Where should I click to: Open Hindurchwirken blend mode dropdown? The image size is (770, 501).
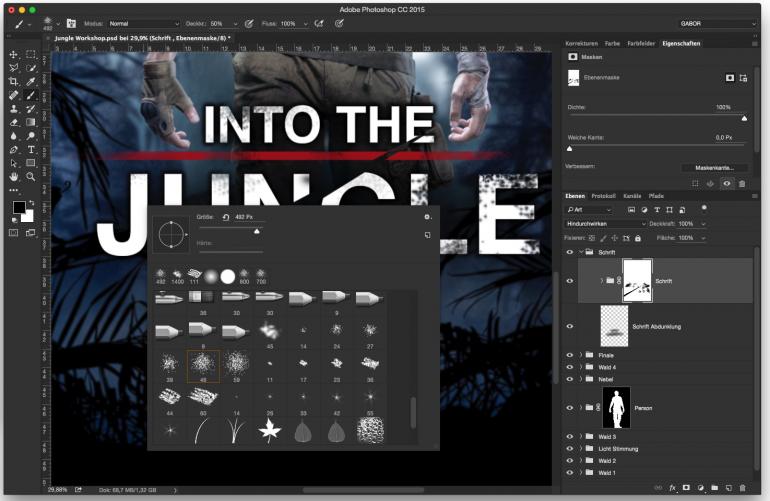(605, 224)
